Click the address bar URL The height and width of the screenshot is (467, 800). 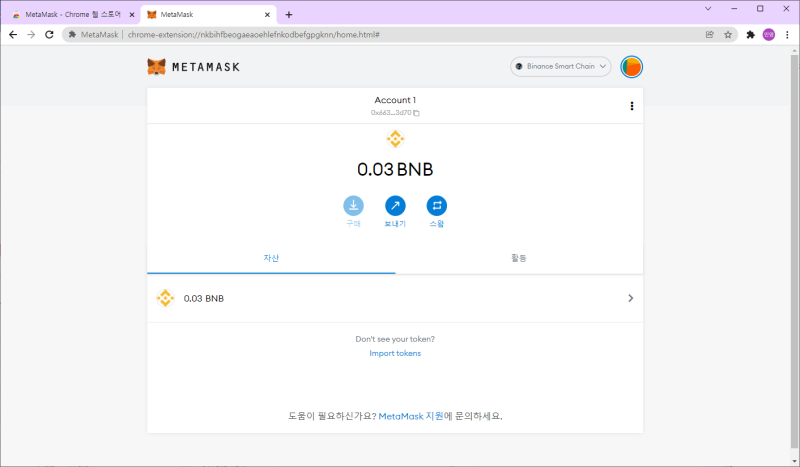click(x=254, y=35)
